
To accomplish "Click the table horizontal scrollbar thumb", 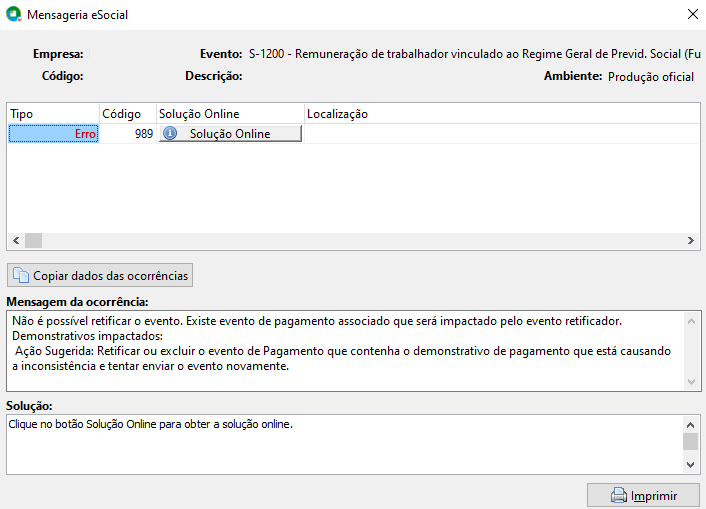I will tap(33, 241).
